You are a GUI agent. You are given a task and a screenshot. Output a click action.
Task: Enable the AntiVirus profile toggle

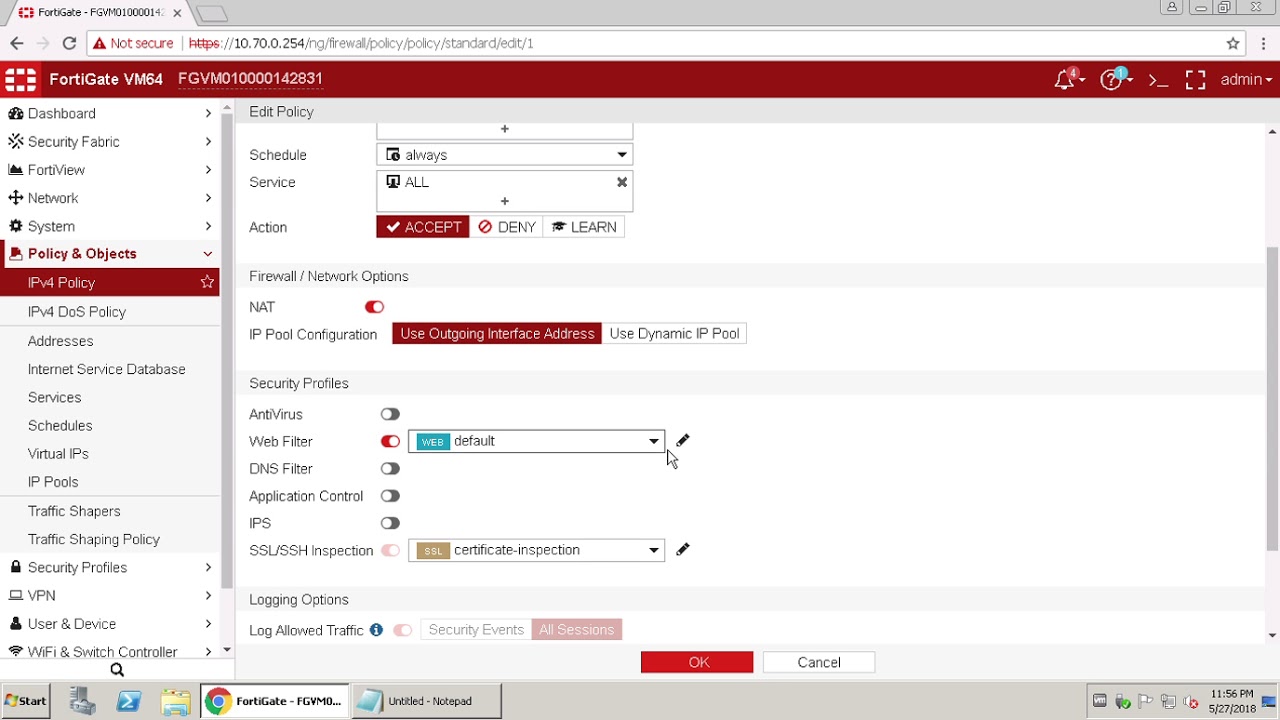[390, 414]
